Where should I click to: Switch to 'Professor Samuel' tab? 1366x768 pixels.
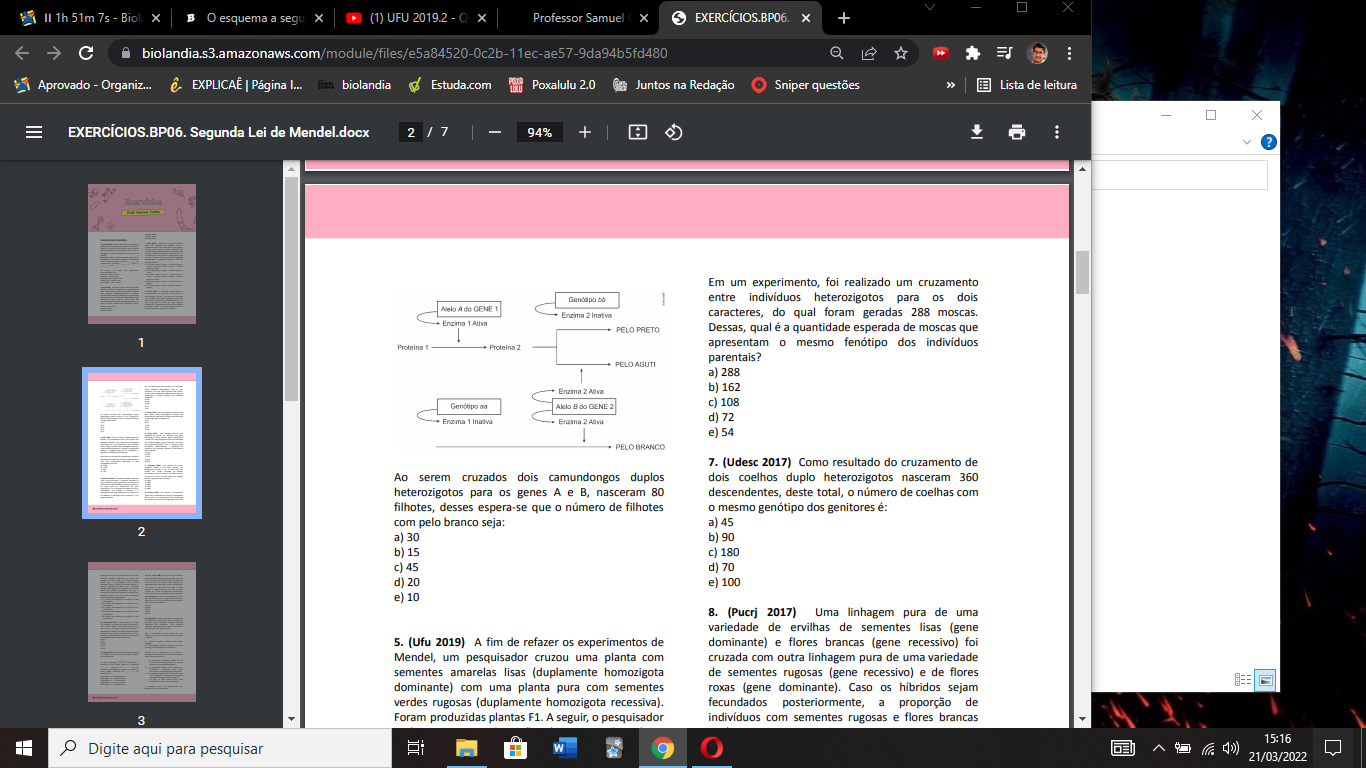point(580,18)
